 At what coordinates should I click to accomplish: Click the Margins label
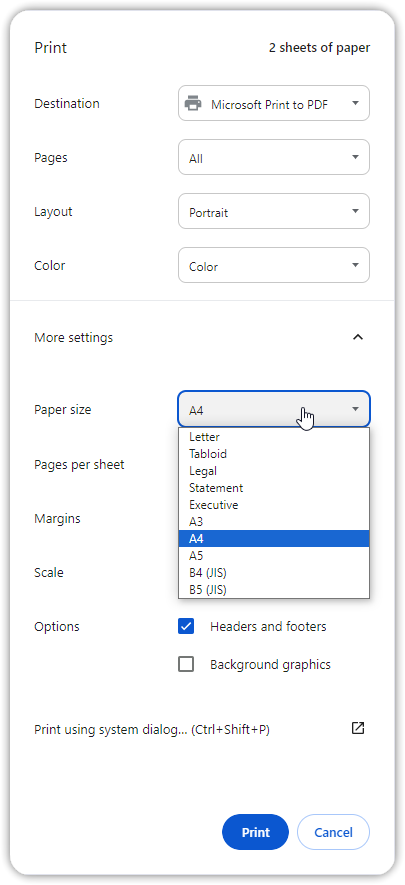[x=58, y=518]
